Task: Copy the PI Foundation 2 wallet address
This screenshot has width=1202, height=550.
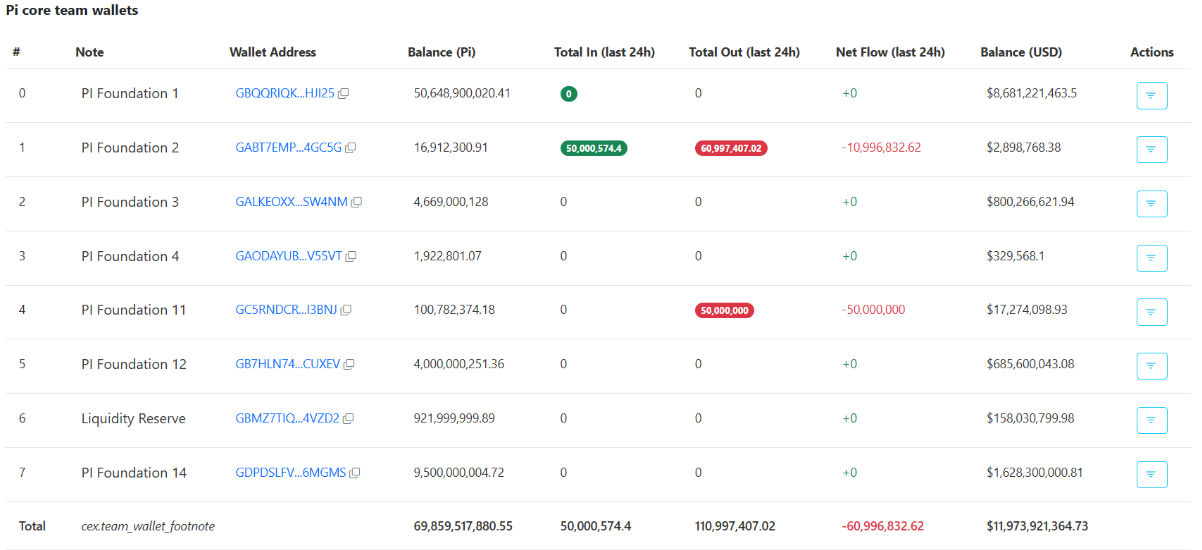Action: pyautogui.click(x=350, y=148)
